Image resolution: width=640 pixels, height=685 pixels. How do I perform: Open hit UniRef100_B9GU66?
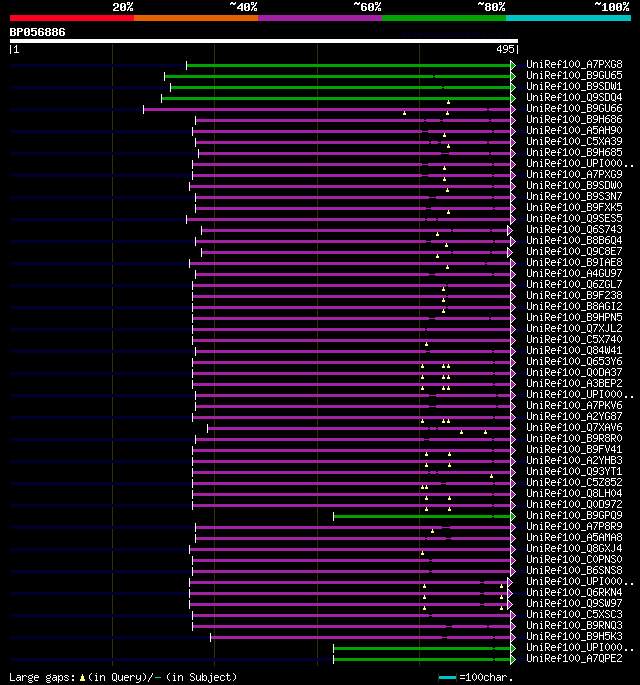[x=574, y=108]
